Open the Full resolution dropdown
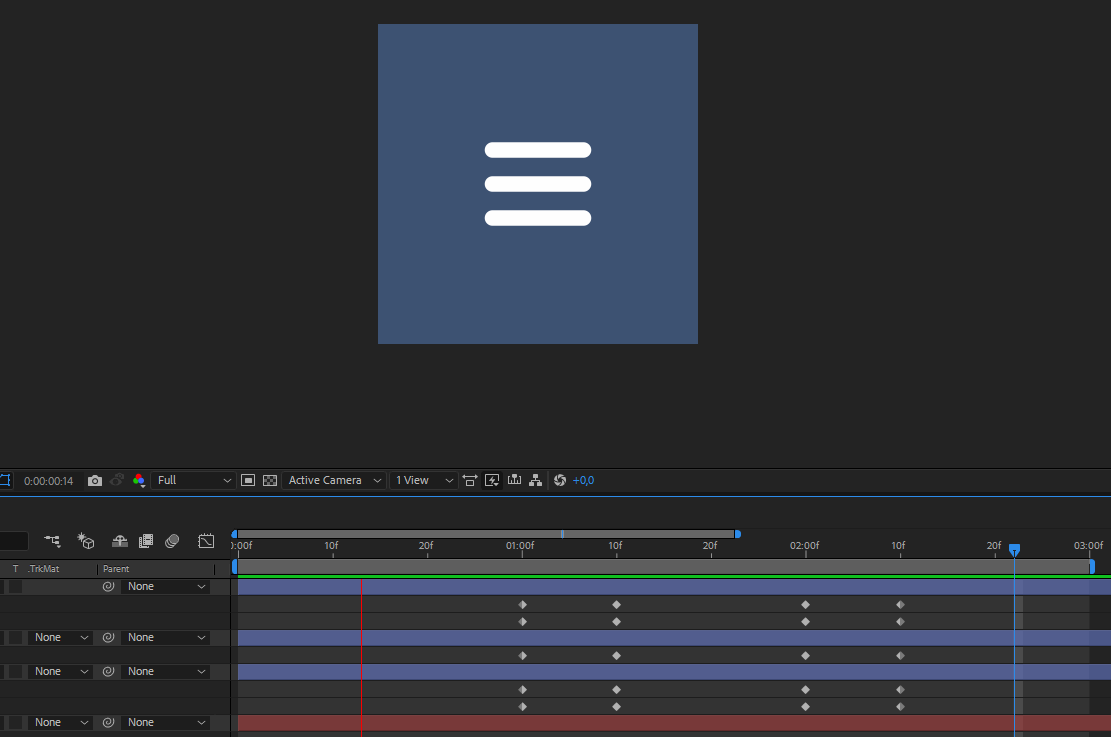The image size is (1111, 737). pyautogui.click(x=194, y=481)
